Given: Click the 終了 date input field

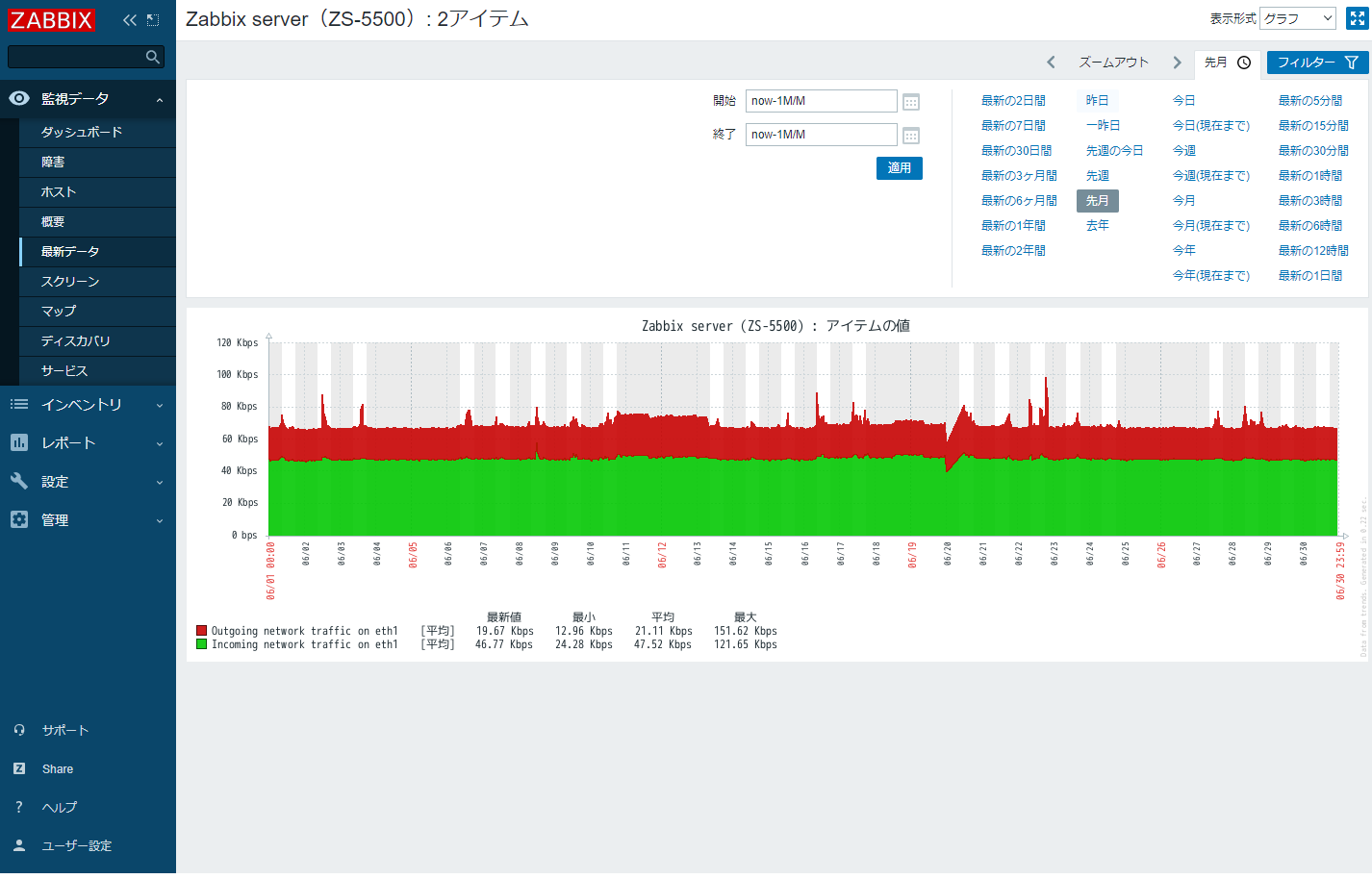Looking at the screenshot, I should tap(821, 135).
